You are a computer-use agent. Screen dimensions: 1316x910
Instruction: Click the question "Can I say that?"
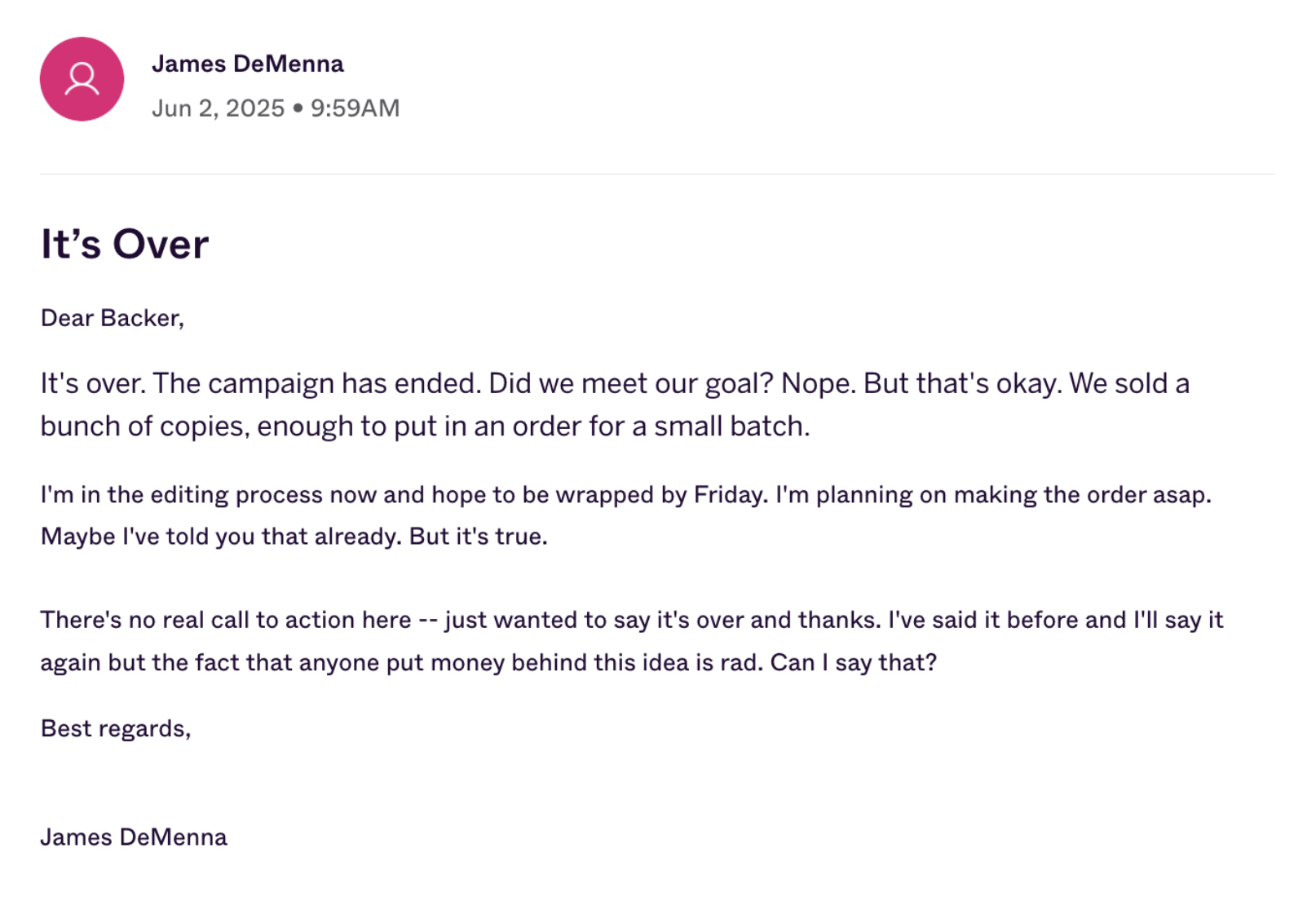click(854, 662)
